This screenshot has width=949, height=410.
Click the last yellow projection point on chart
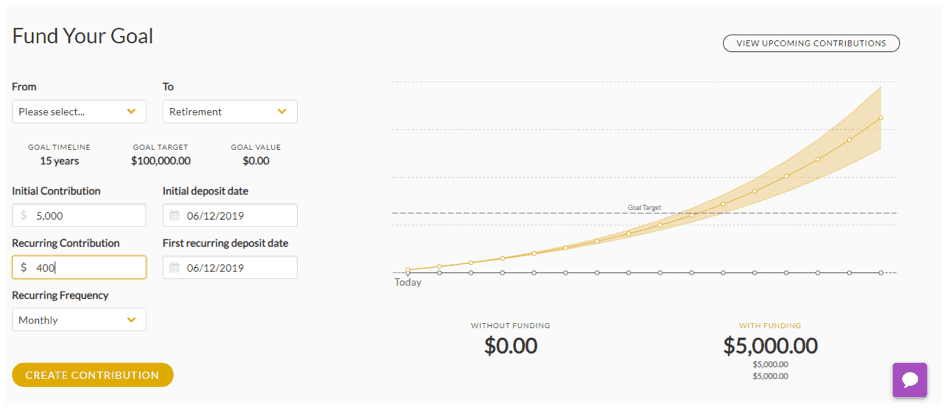click(x=881, y=118)
